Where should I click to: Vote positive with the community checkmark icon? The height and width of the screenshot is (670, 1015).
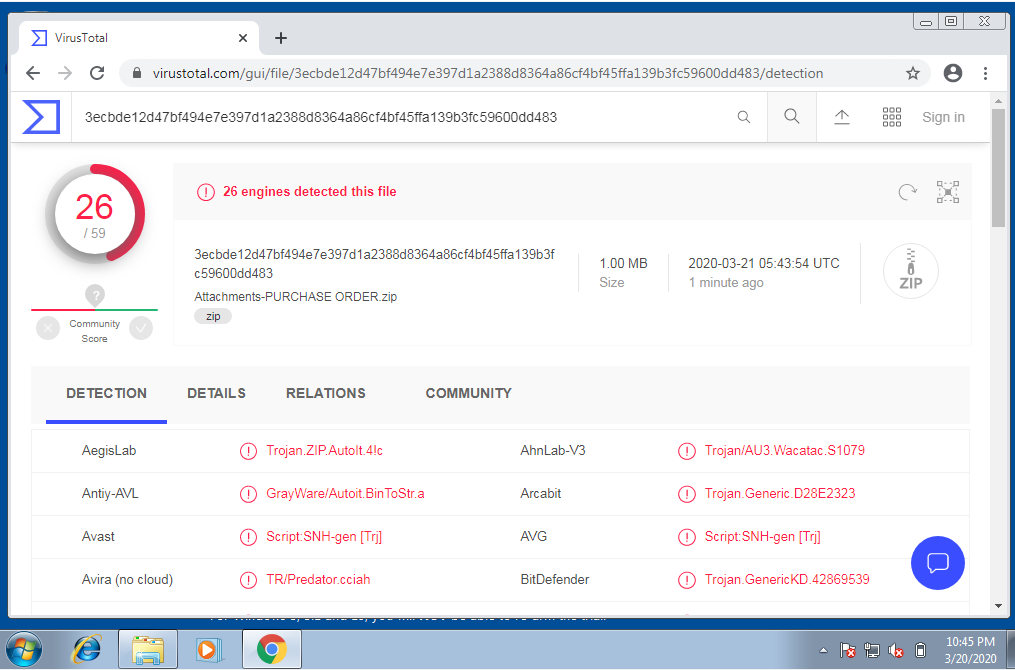140,329
